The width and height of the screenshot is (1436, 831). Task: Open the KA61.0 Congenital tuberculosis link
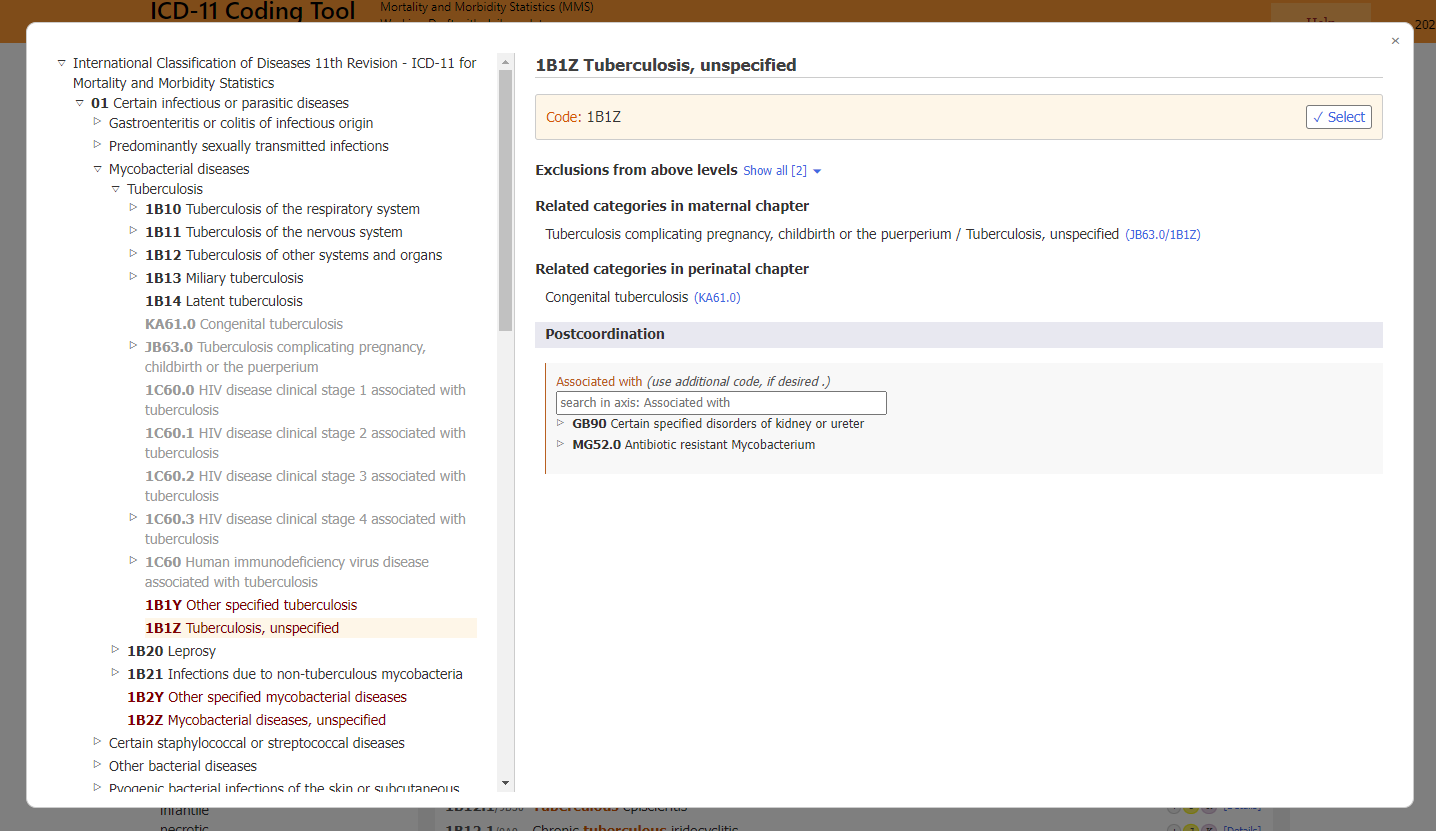717,297
